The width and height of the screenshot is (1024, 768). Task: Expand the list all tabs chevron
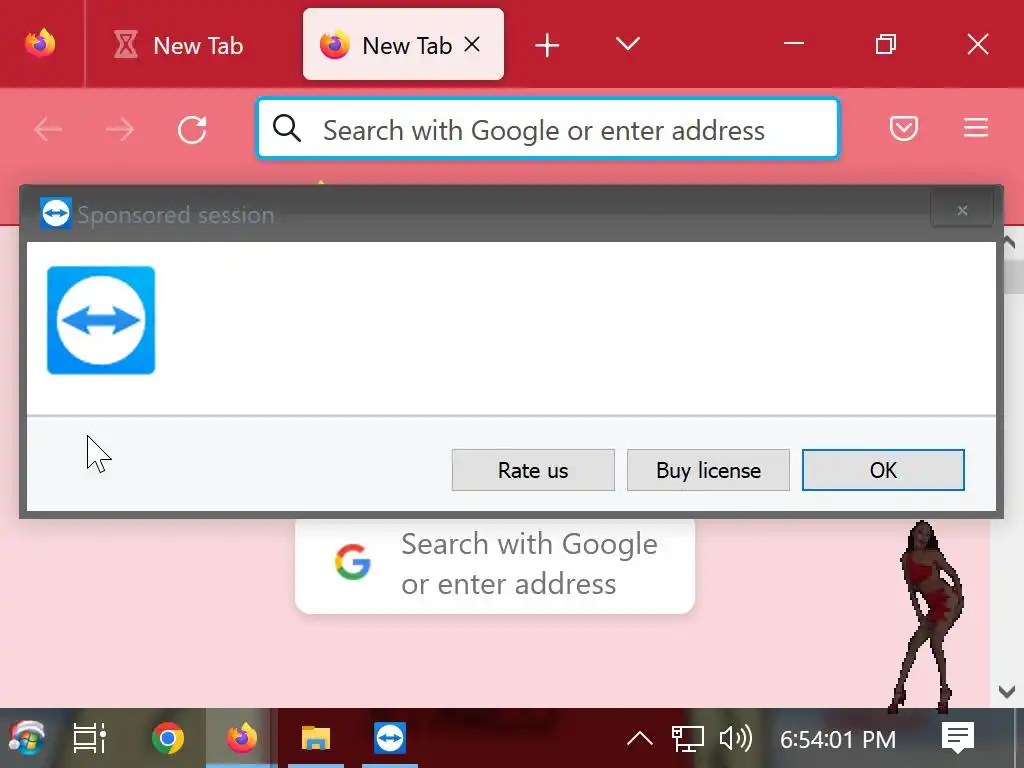coord(628,44)
